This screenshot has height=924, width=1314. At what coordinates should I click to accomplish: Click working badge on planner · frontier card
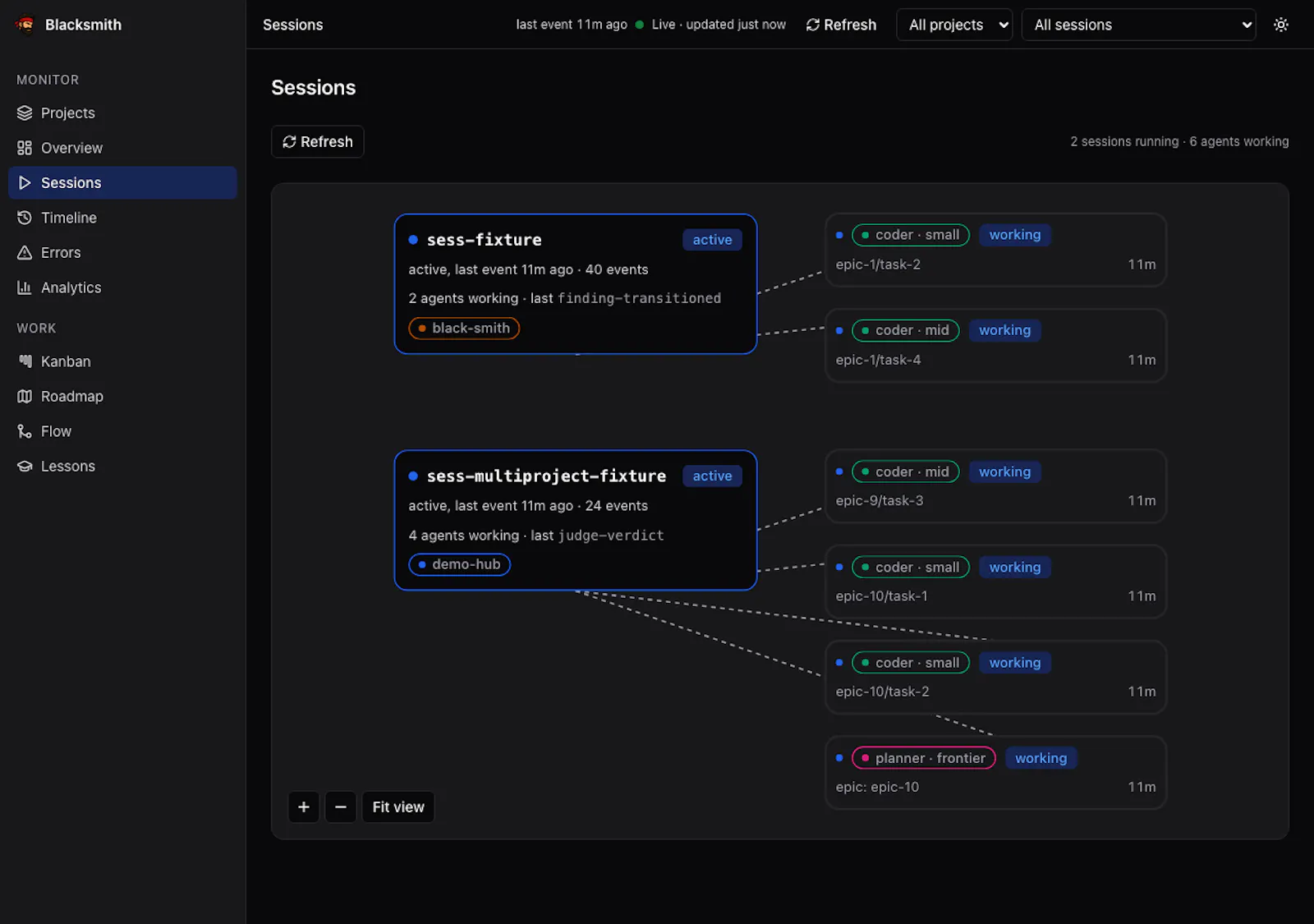coord(1041,758)
